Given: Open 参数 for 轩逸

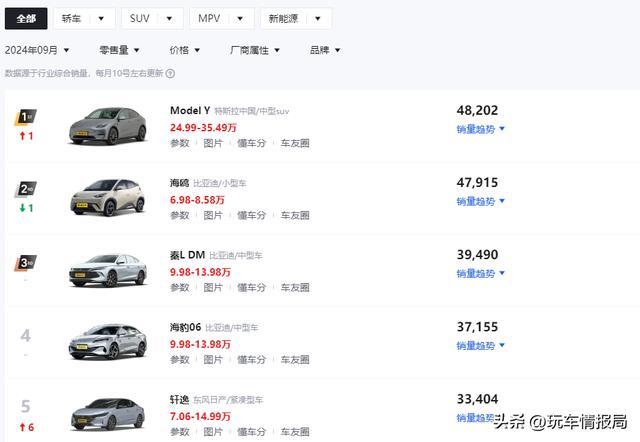Looking at the screenshot, I should pyautogui.click(x=180, y=432).
